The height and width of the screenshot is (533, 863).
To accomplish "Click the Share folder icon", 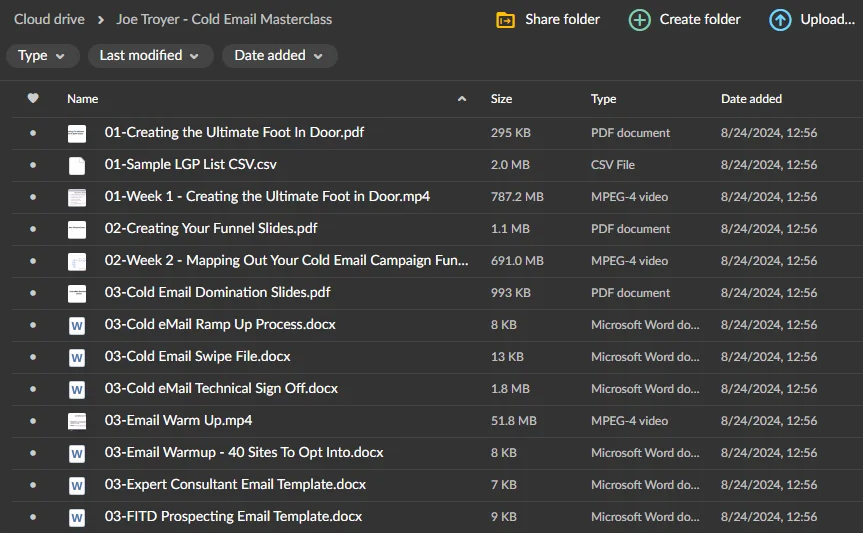I will pos(505,20).
